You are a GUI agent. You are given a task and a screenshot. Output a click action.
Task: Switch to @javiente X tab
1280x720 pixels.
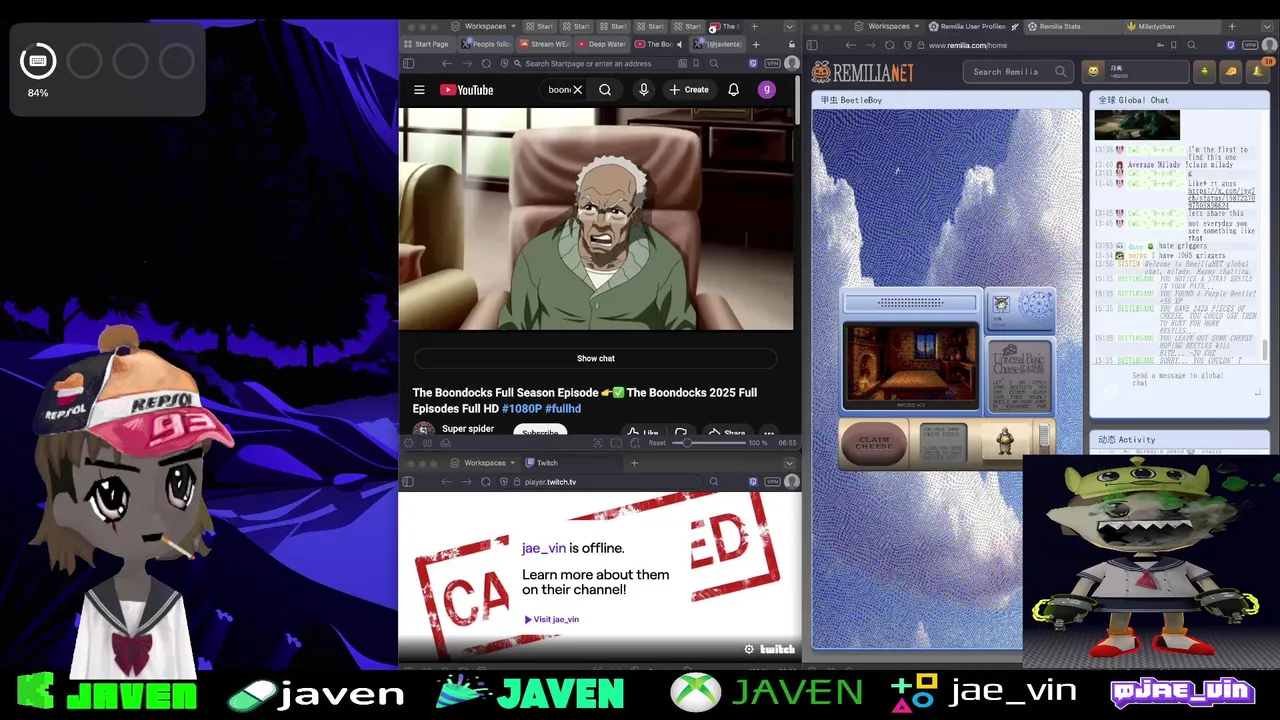pos(719,44)
